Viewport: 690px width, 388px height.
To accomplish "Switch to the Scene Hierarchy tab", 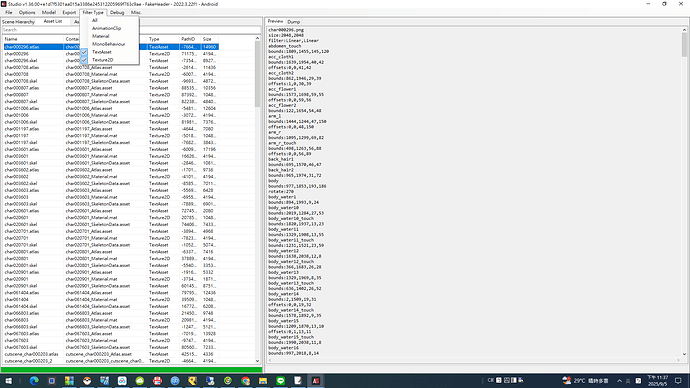I will [18, 22].
